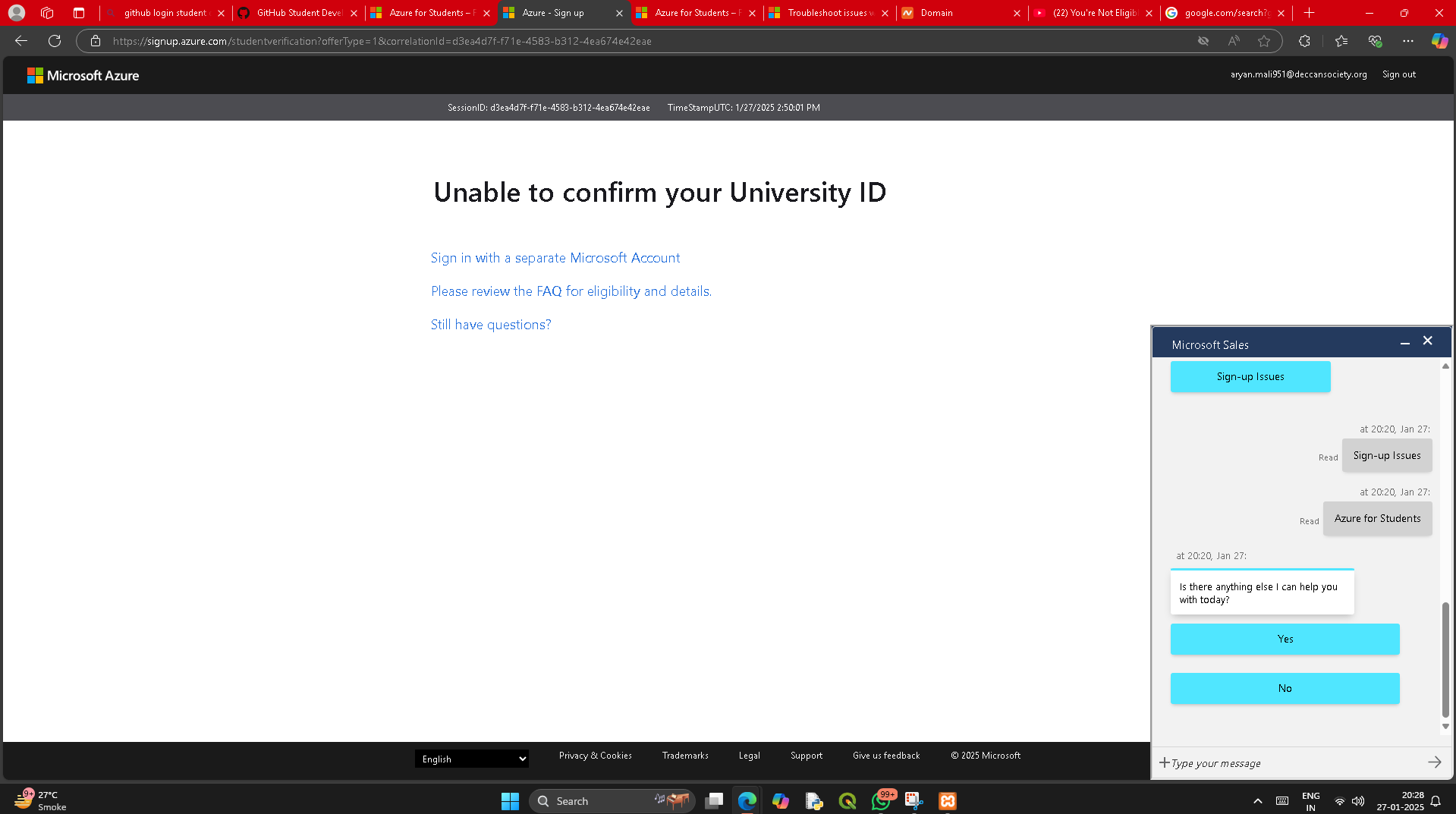Click the Read aloud icon in address bar
Viewport: 1456px width, 814px height.
pyautogui.click(x=1234, y=41)
